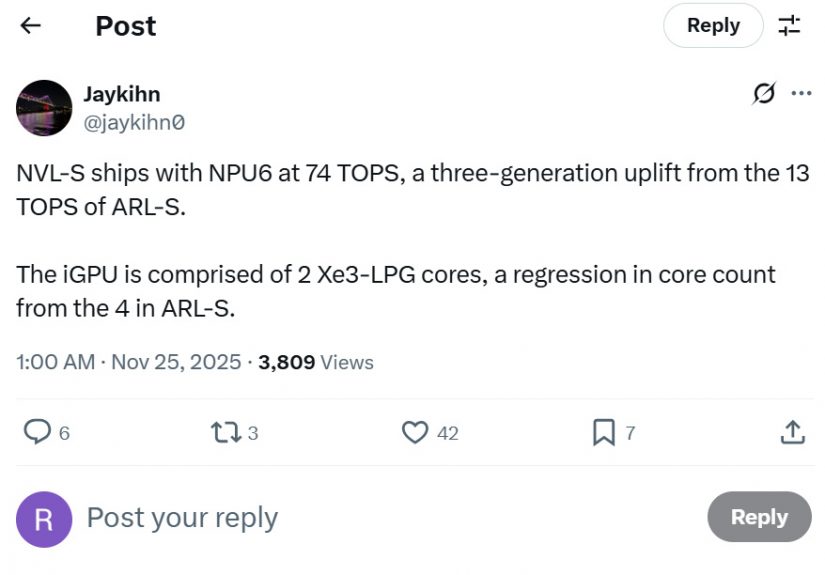The image size is (825, 575).
Task: Visit the @jaykihn0 handle link
Action: 133,122
